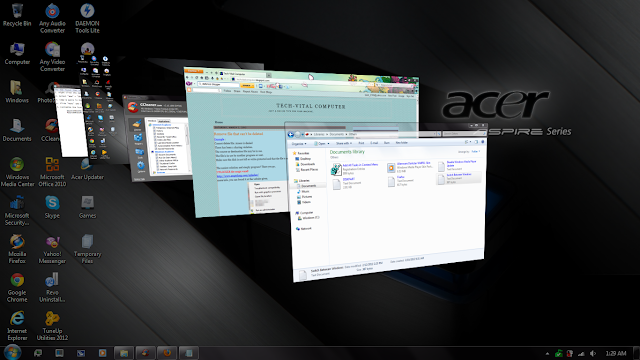This screenshot has height=360, width=640.
Task: Select Desktop under Favorites in Explorer
Action: [303, 158]
